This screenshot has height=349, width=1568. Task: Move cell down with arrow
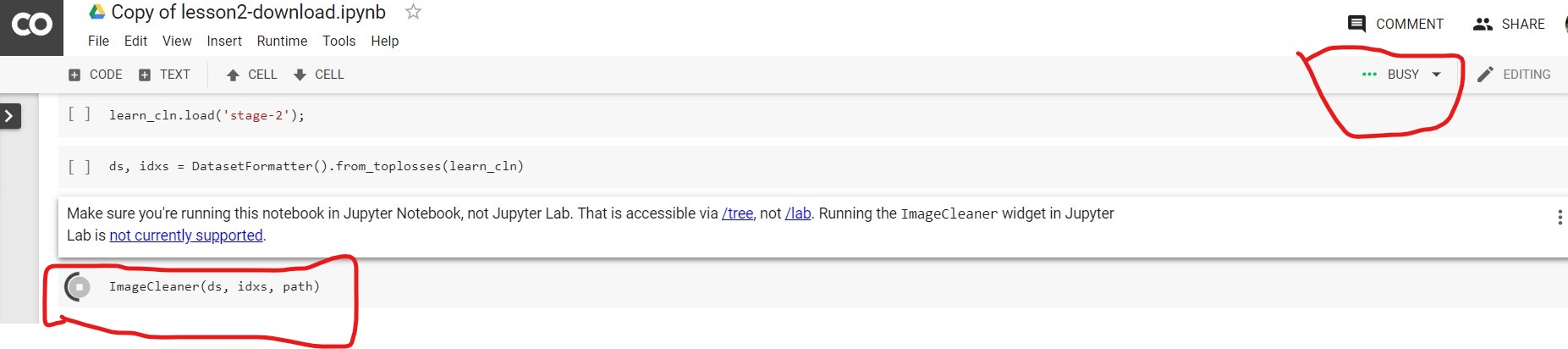point(318,75)
